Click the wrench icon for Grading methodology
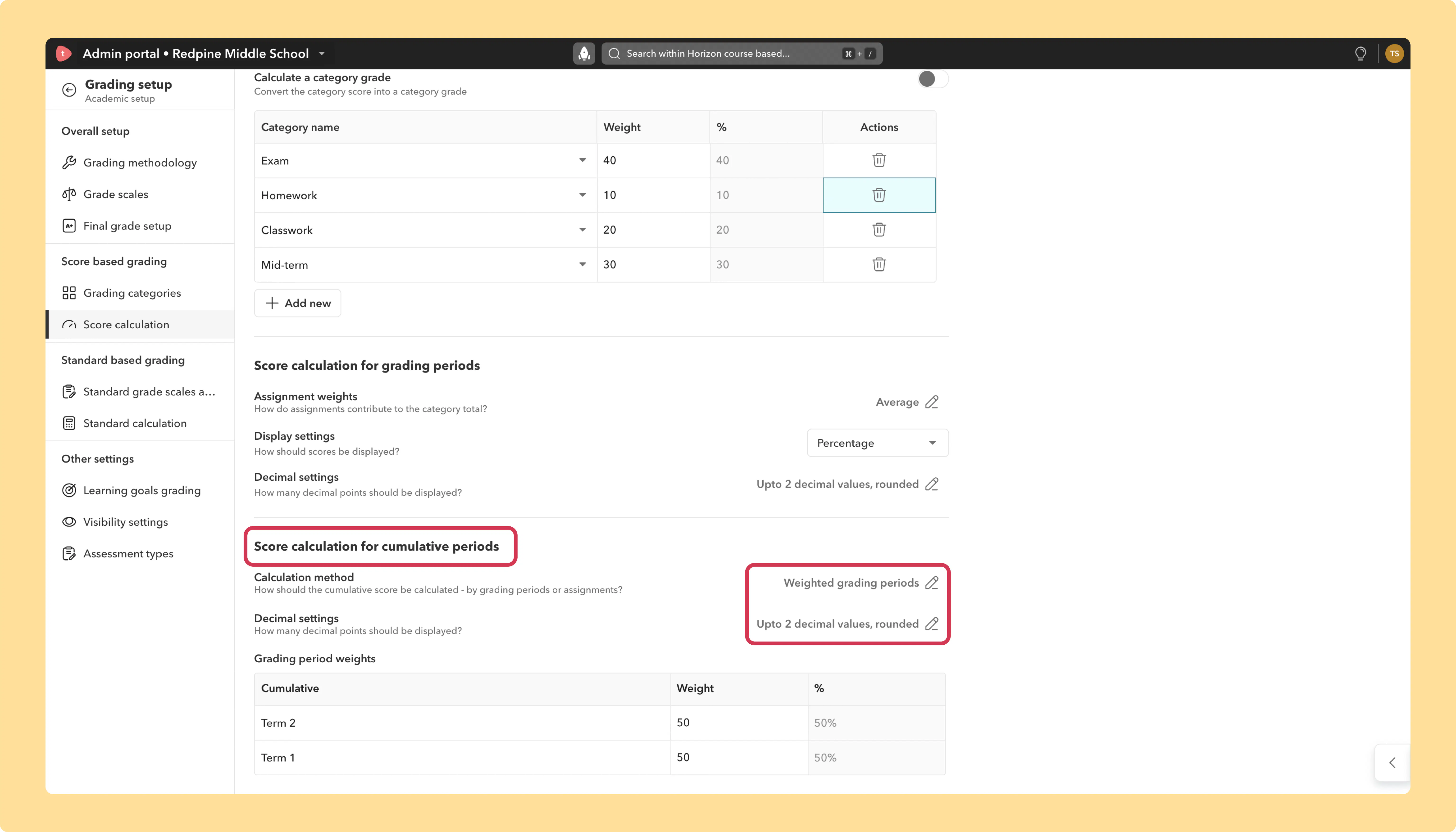1456x832 pixels. (x=69, y=163)
